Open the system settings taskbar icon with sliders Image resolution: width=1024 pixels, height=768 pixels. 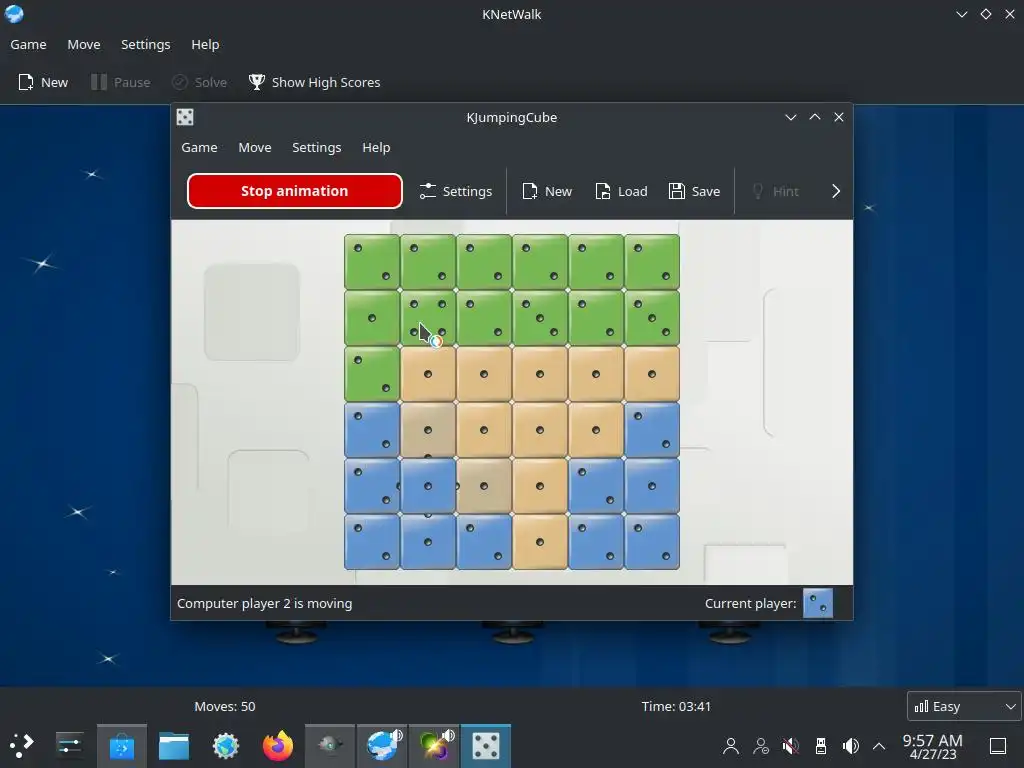pyautogui.click(x=69, y=745)
